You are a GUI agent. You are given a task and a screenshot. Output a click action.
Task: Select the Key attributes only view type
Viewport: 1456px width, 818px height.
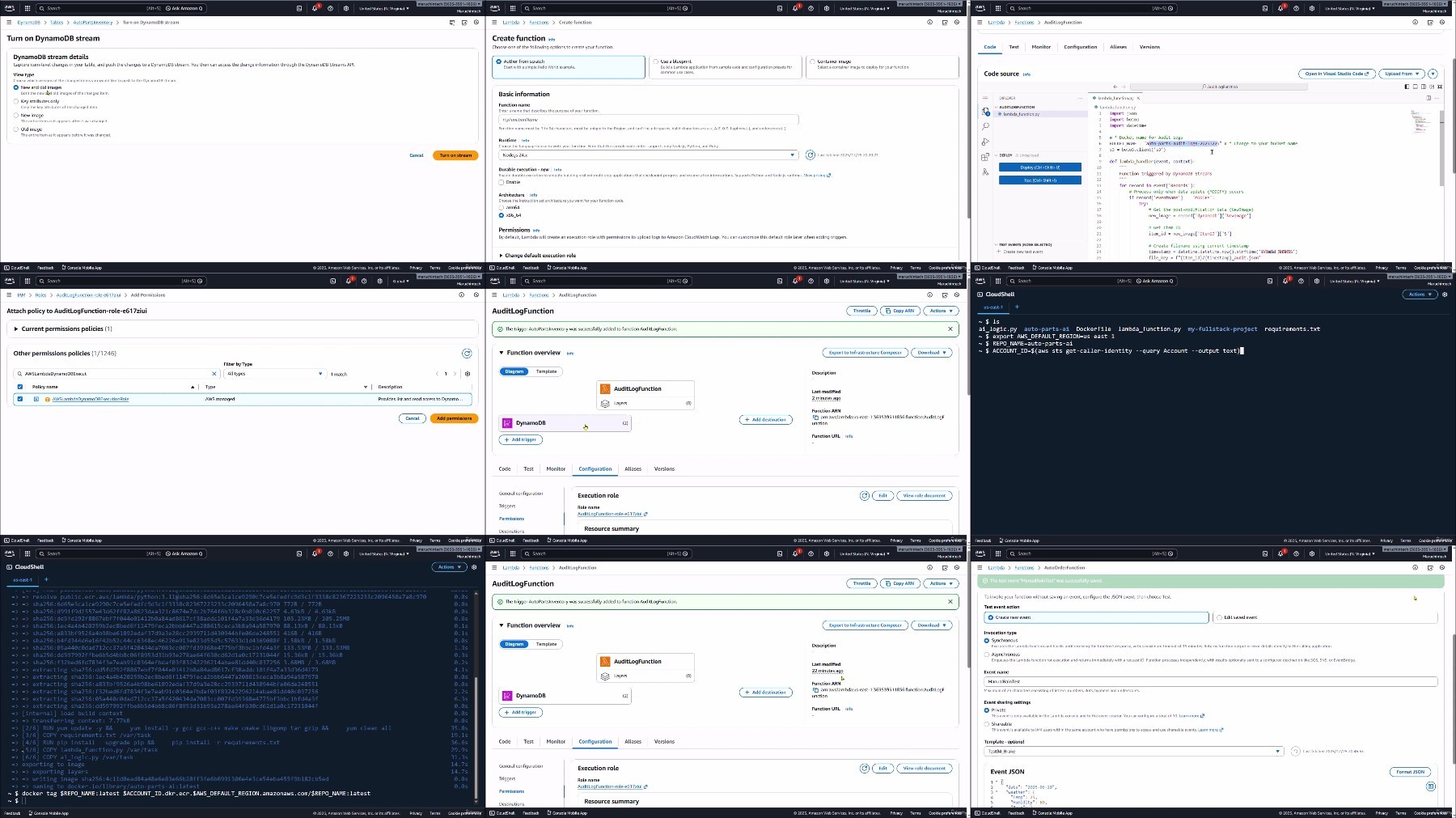pos(15,101)
